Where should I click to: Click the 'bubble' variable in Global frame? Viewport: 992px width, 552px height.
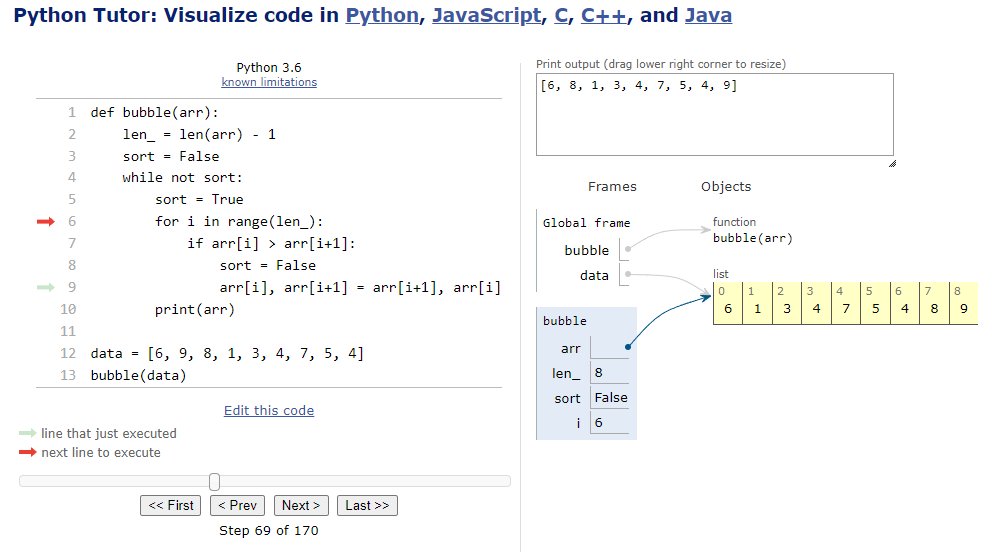point(586,250)
